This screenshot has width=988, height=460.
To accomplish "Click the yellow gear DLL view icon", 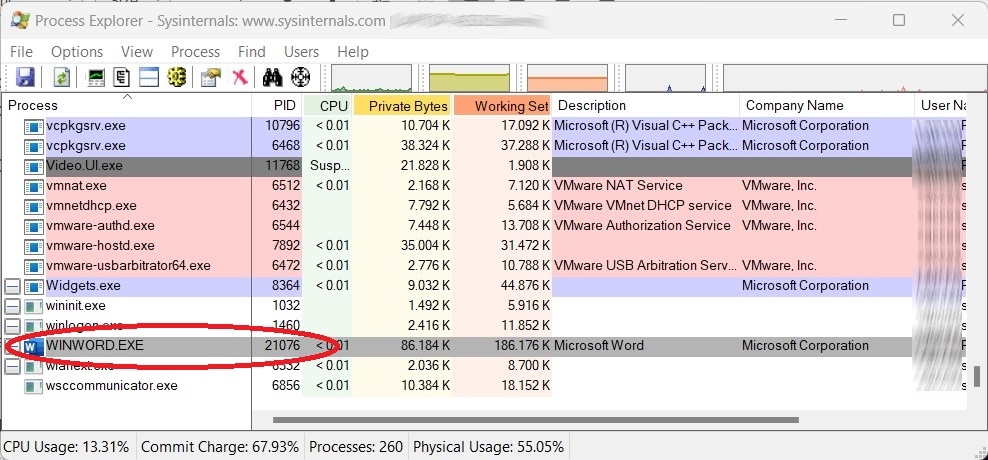I will point(176,78).
